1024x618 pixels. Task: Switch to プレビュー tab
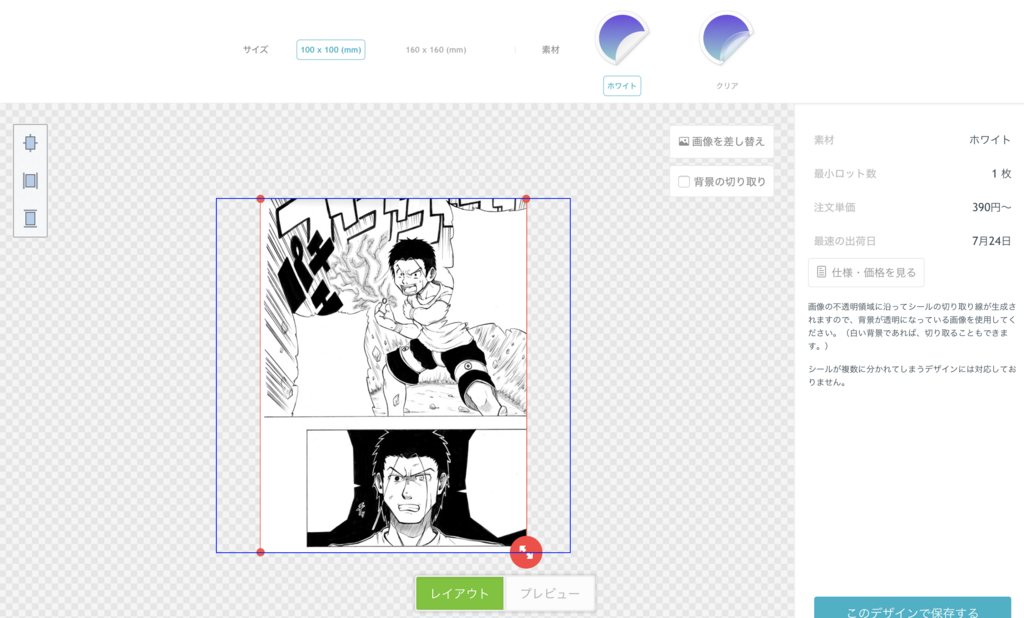click(x=549, y=593)
